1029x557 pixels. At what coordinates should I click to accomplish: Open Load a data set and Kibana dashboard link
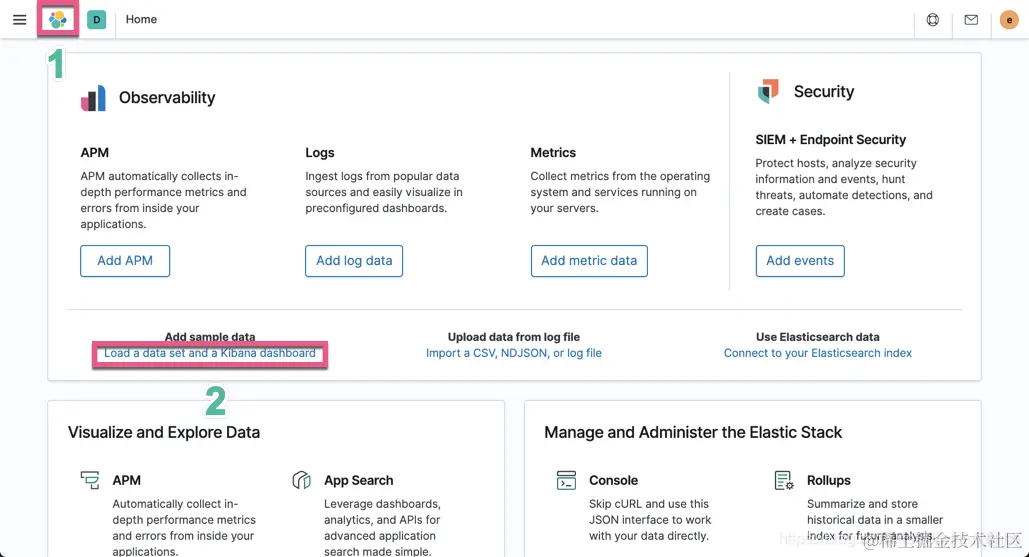[210, 353]
